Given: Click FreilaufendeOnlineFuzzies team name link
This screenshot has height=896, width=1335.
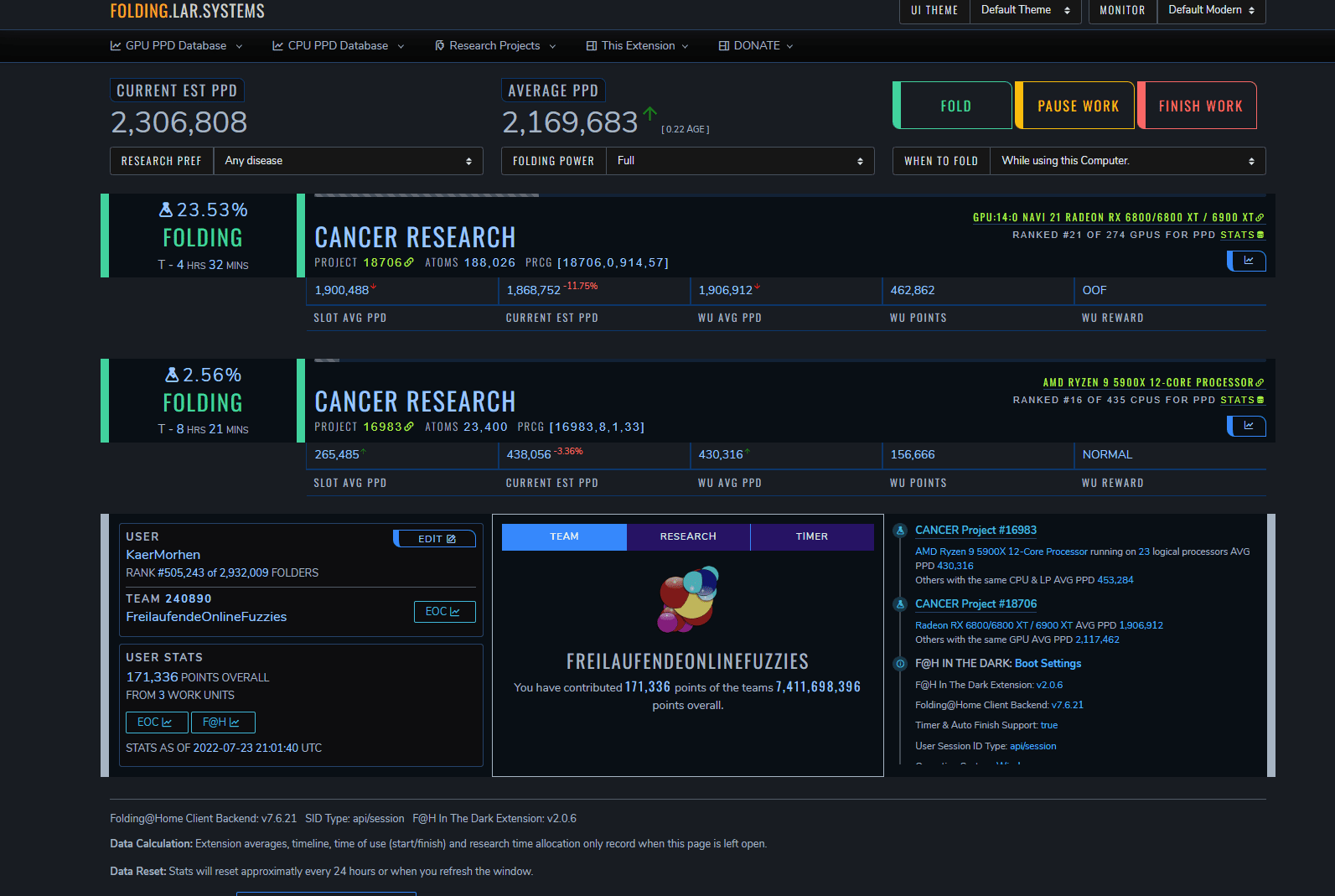Looking at the screenshot, I should [206, 617].
